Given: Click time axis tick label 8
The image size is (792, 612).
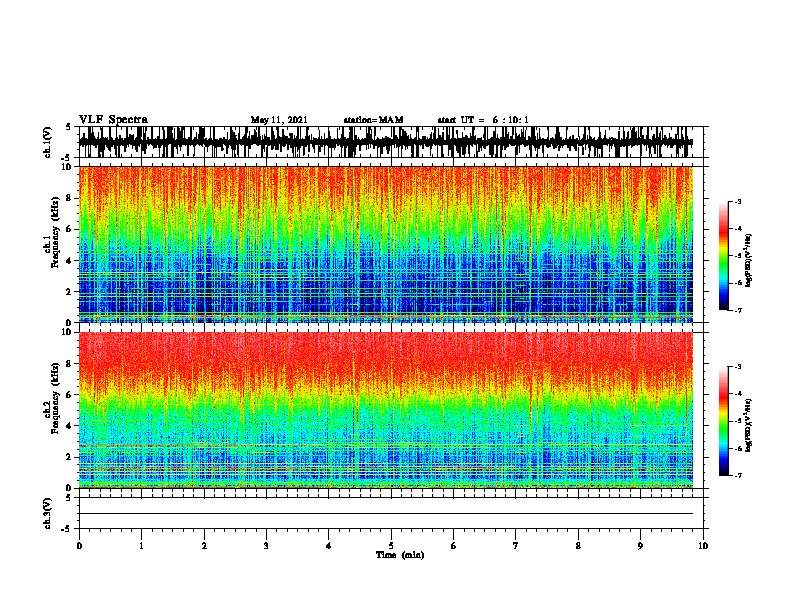Looking at the screenshot, I should (578, 545).
